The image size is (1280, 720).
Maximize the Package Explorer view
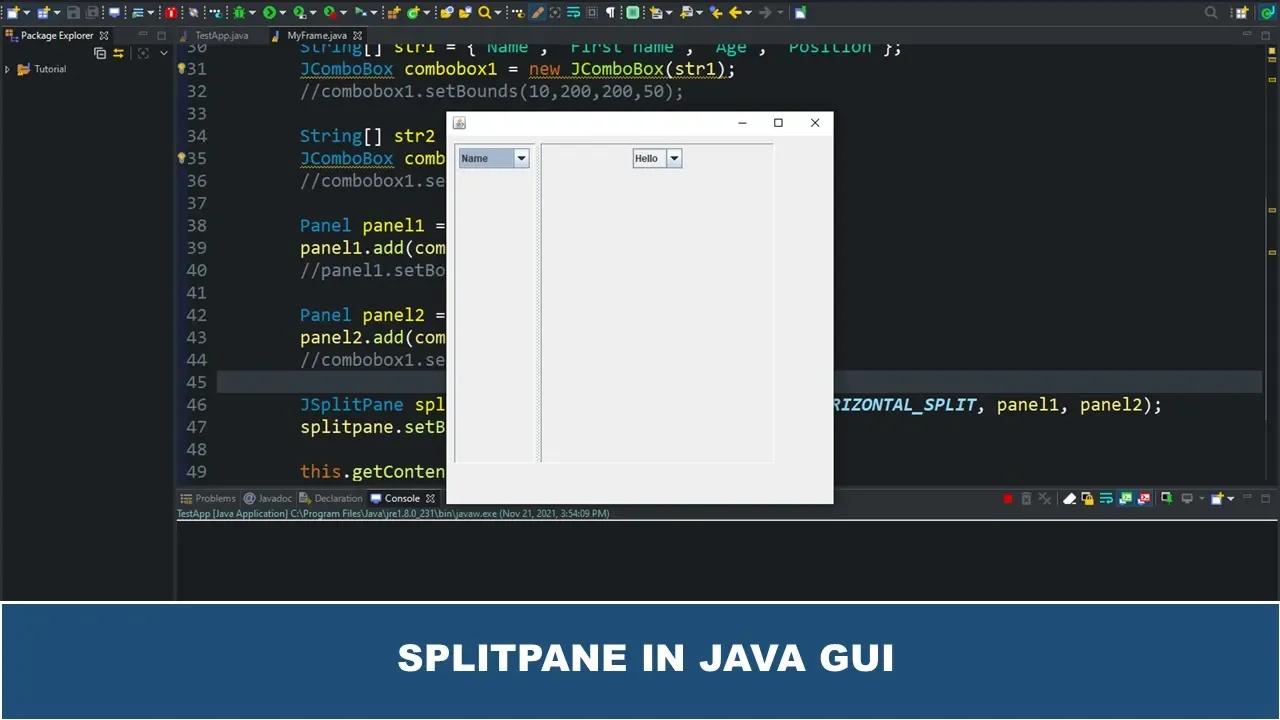(162, 35)
